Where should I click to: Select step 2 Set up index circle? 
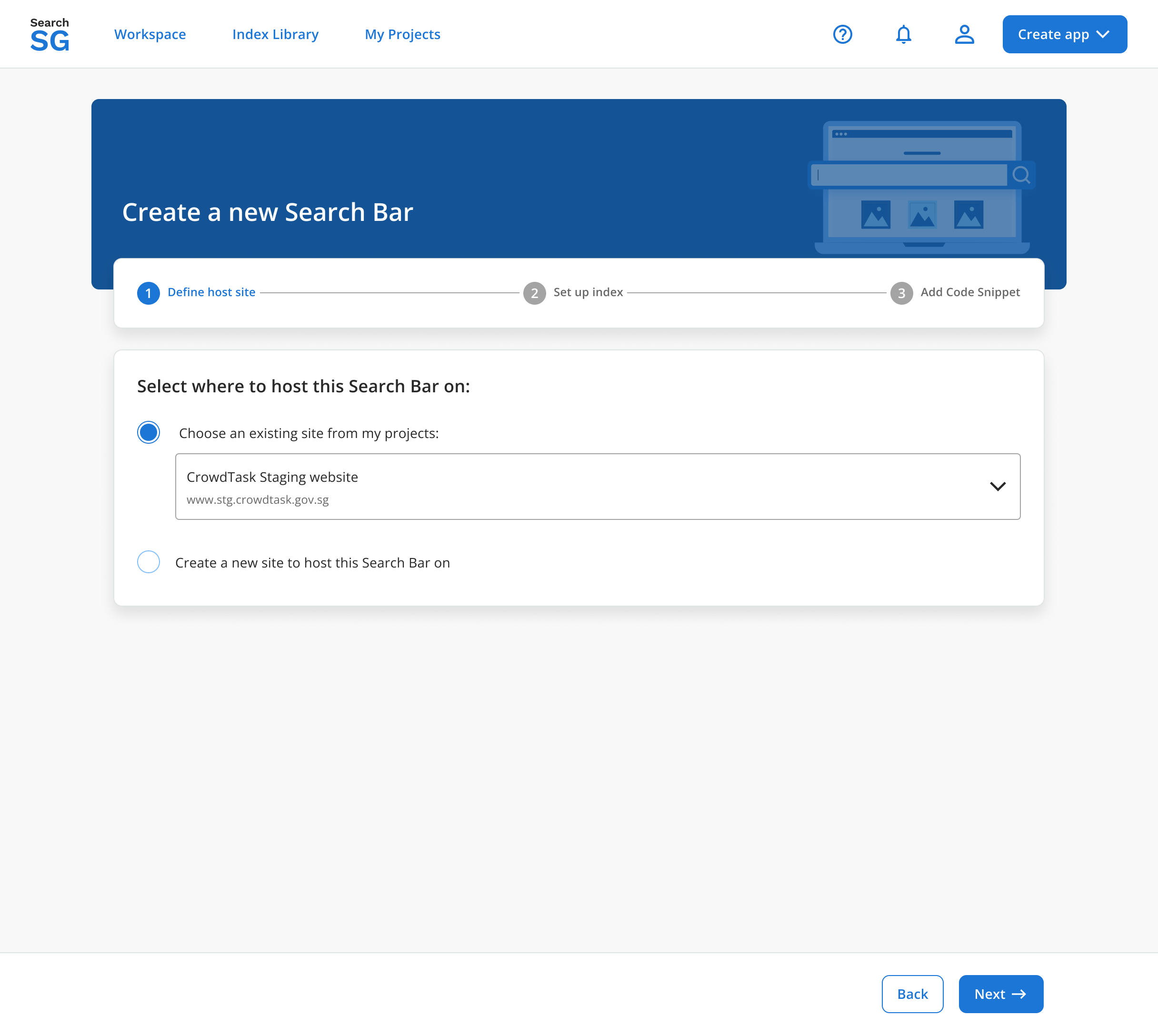(534, 293)
